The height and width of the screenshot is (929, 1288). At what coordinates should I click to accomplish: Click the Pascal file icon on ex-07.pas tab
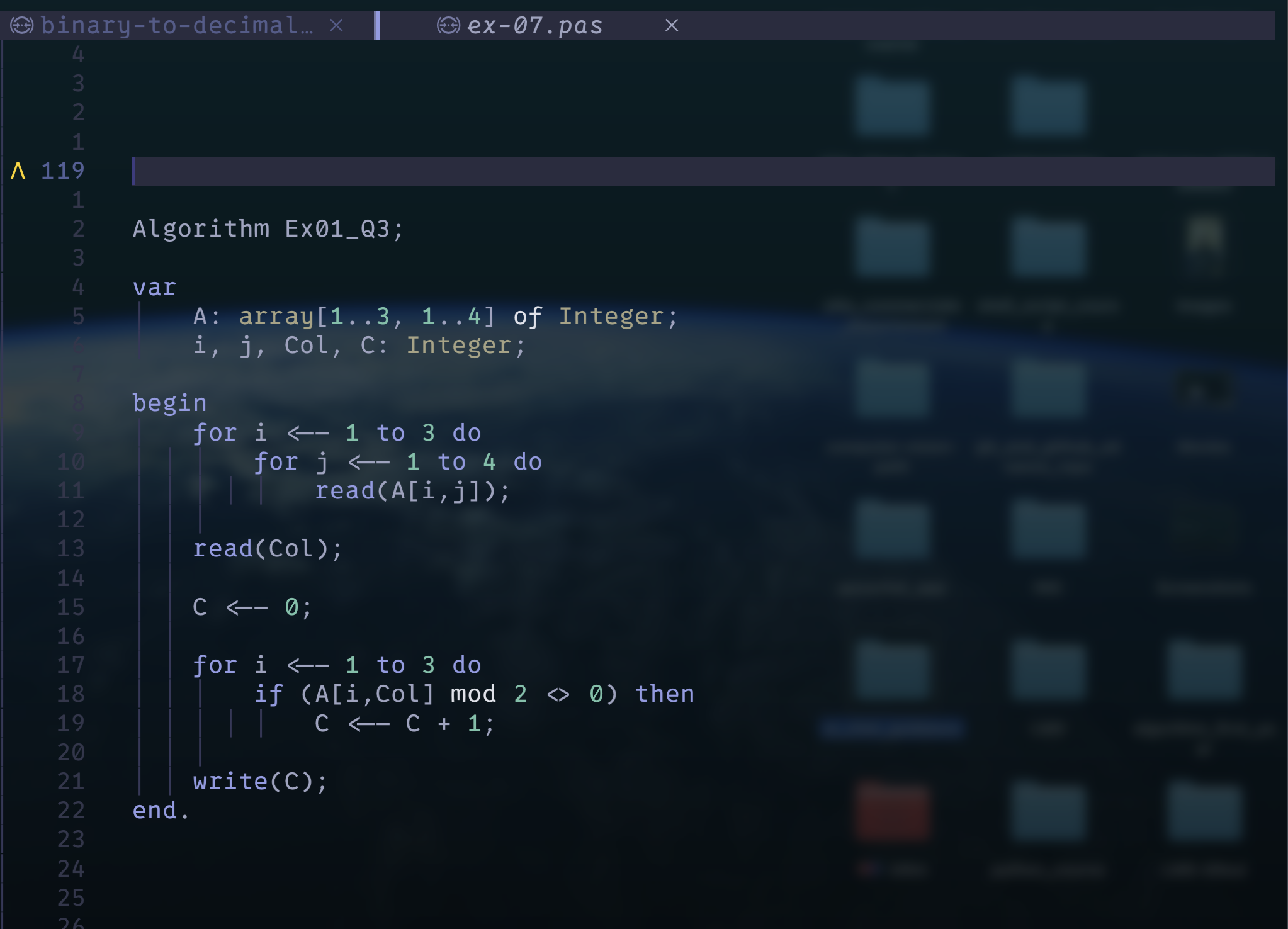448,26
